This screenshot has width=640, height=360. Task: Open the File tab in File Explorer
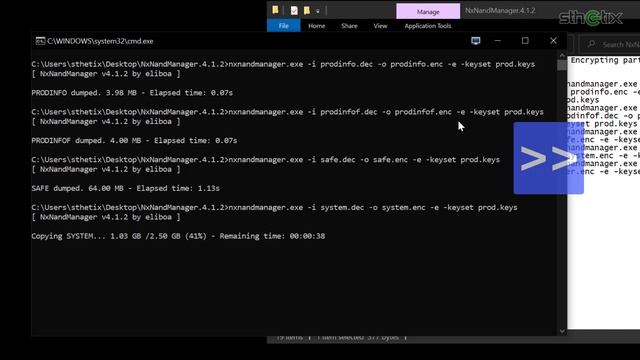[x=284, y=26]
